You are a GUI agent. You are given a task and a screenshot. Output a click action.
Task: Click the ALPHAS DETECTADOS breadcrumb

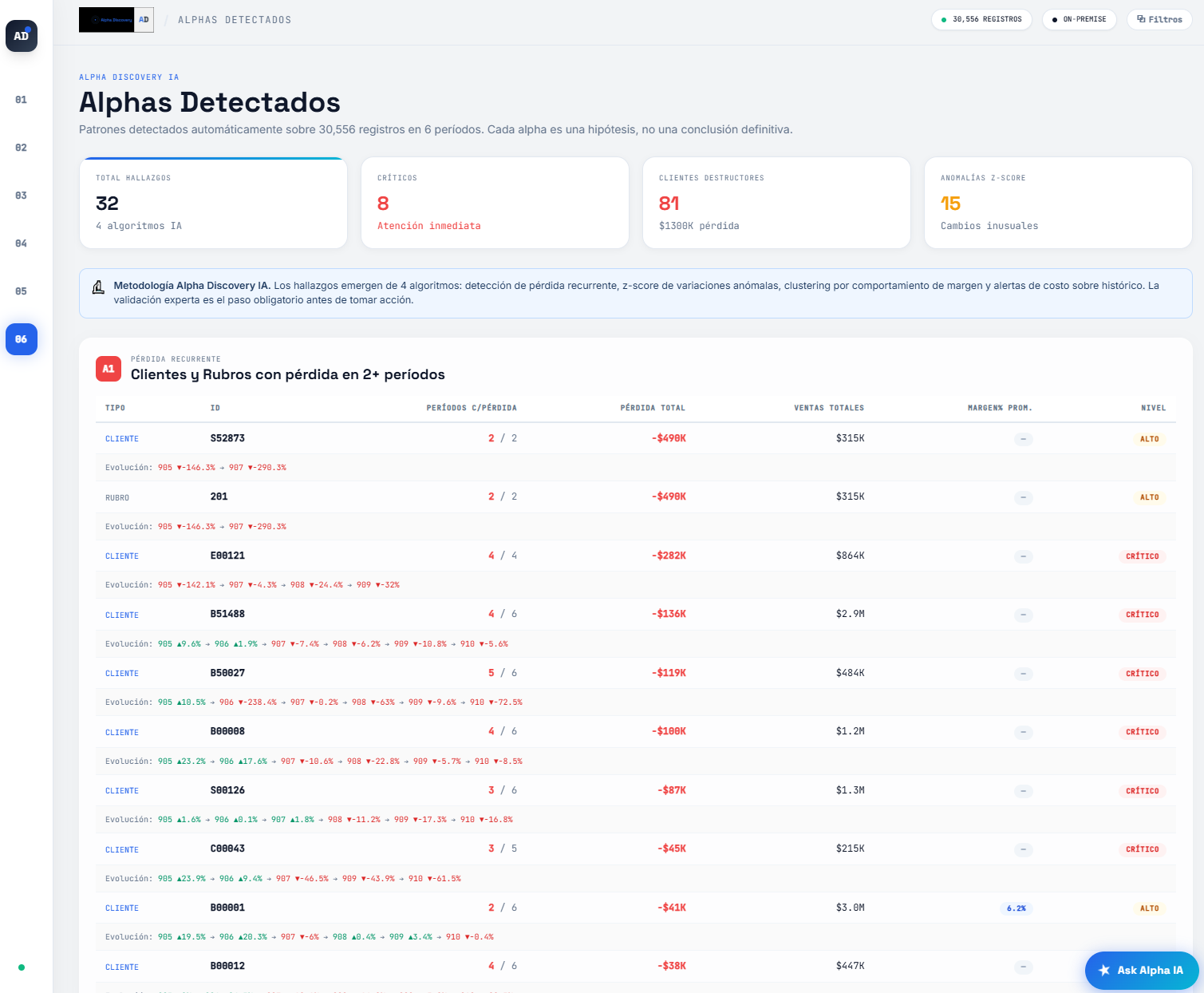(x=234, y=19)
